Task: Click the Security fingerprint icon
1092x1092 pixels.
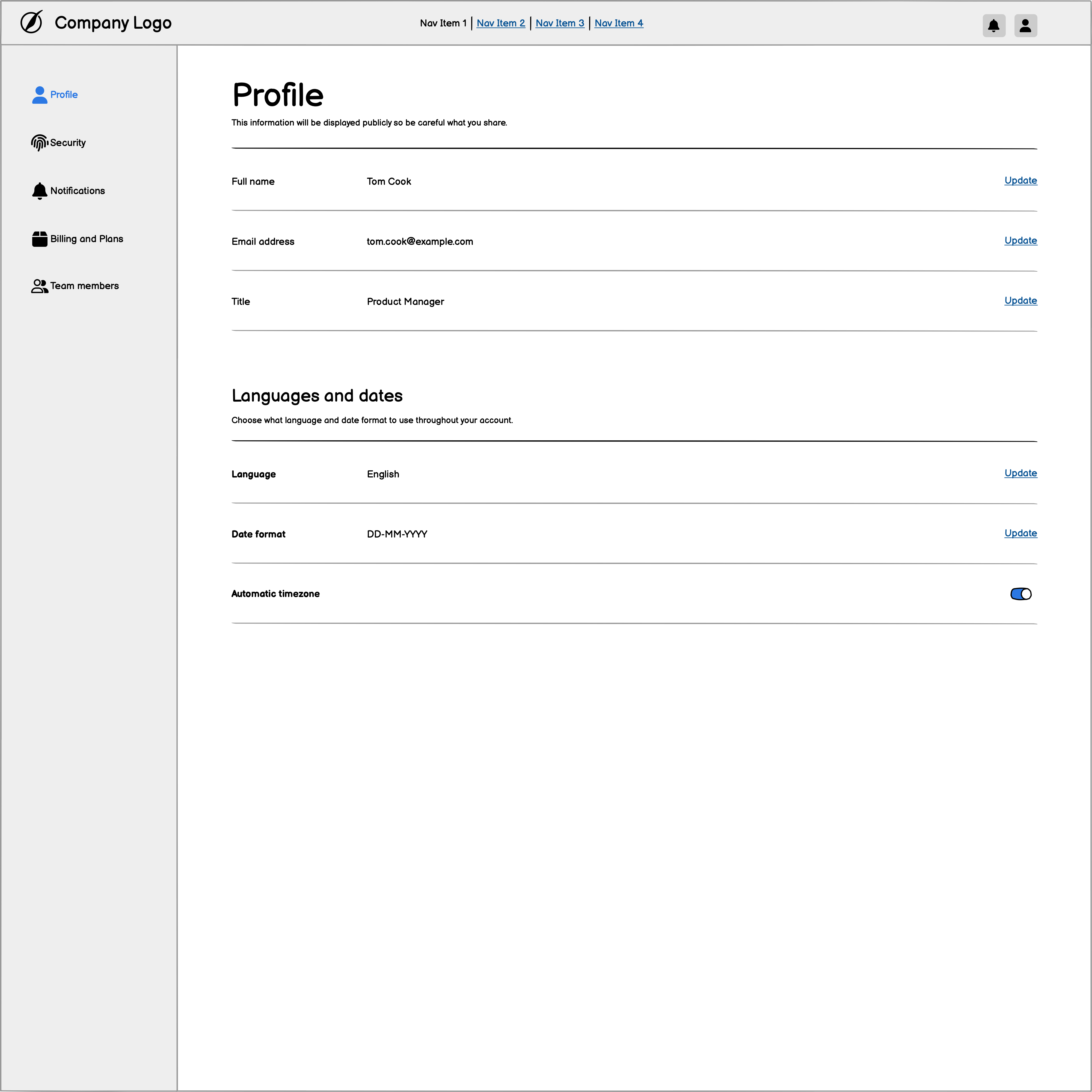Action: pyautogui.click(x=40, y=143)
